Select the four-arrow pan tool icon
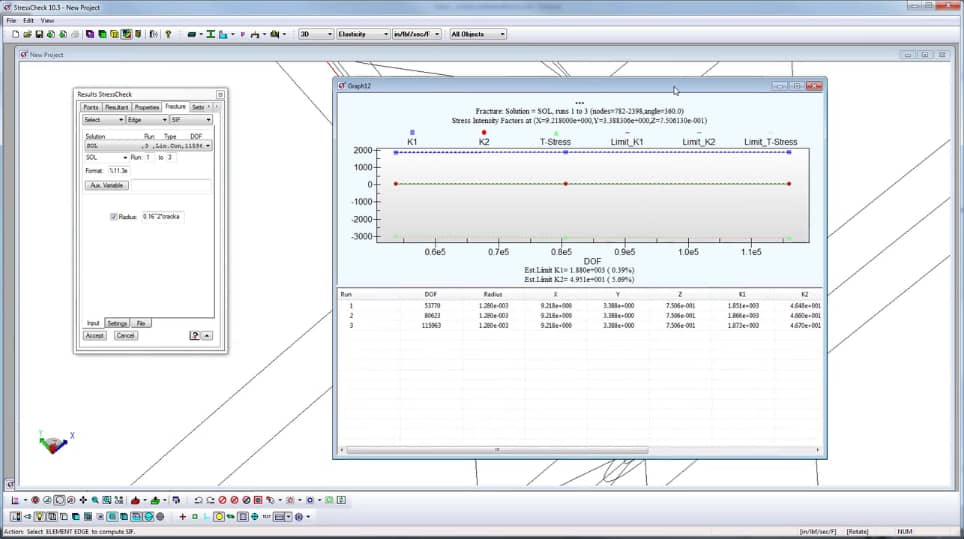This screenshot has width=964, height=539. pyautogui.click(x=83, y=500)
